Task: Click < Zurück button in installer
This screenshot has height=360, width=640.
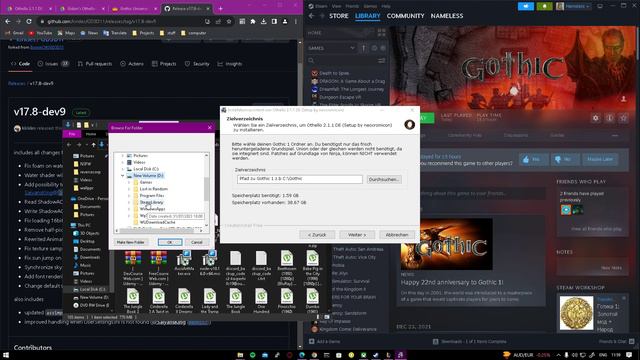Action: pyautogui.click(x=317, y=235)
